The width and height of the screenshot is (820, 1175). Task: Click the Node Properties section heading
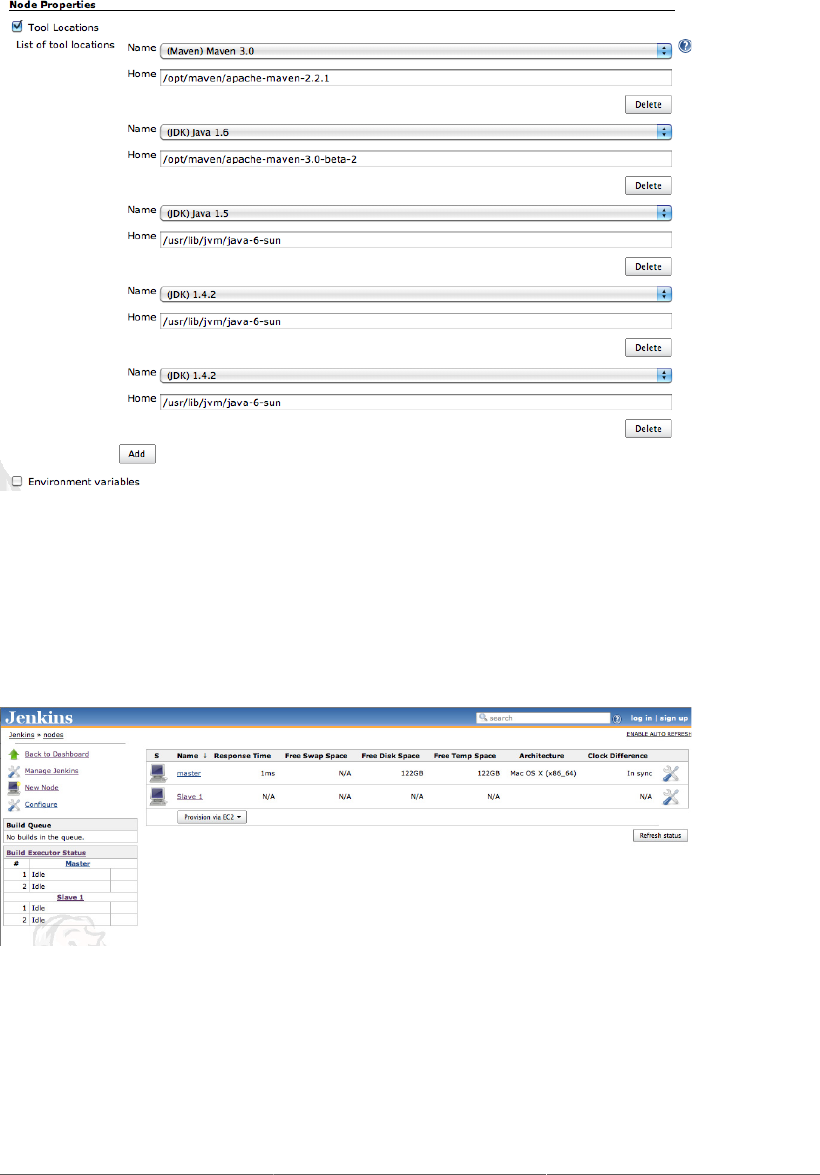52,4
